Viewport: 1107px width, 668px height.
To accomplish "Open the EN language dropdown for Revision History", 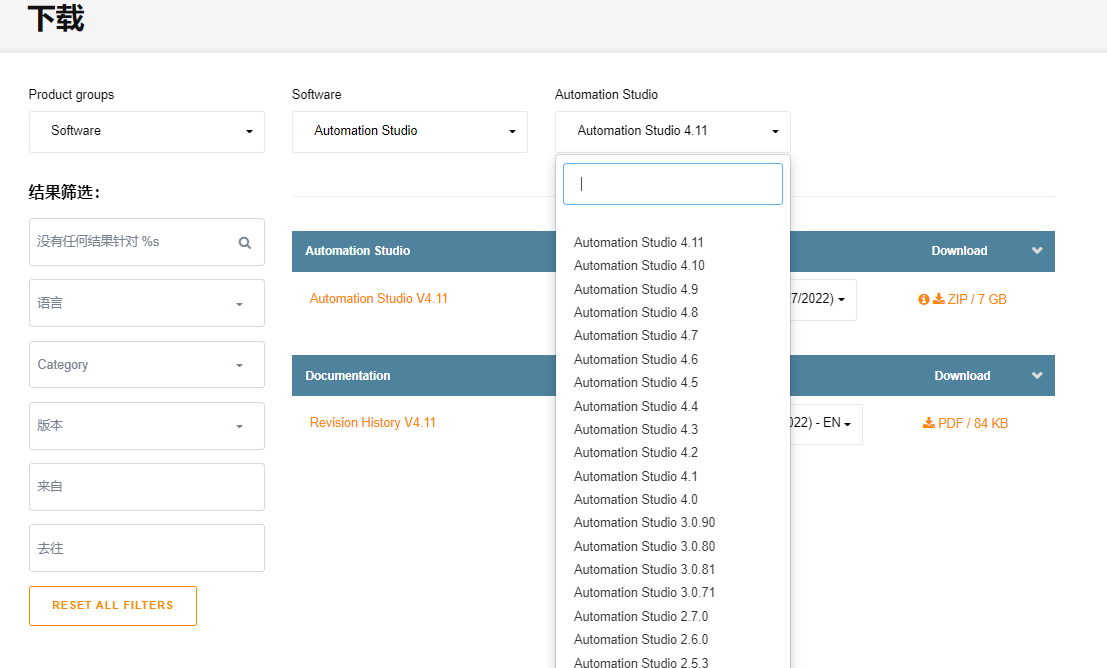I will point(826,424).
